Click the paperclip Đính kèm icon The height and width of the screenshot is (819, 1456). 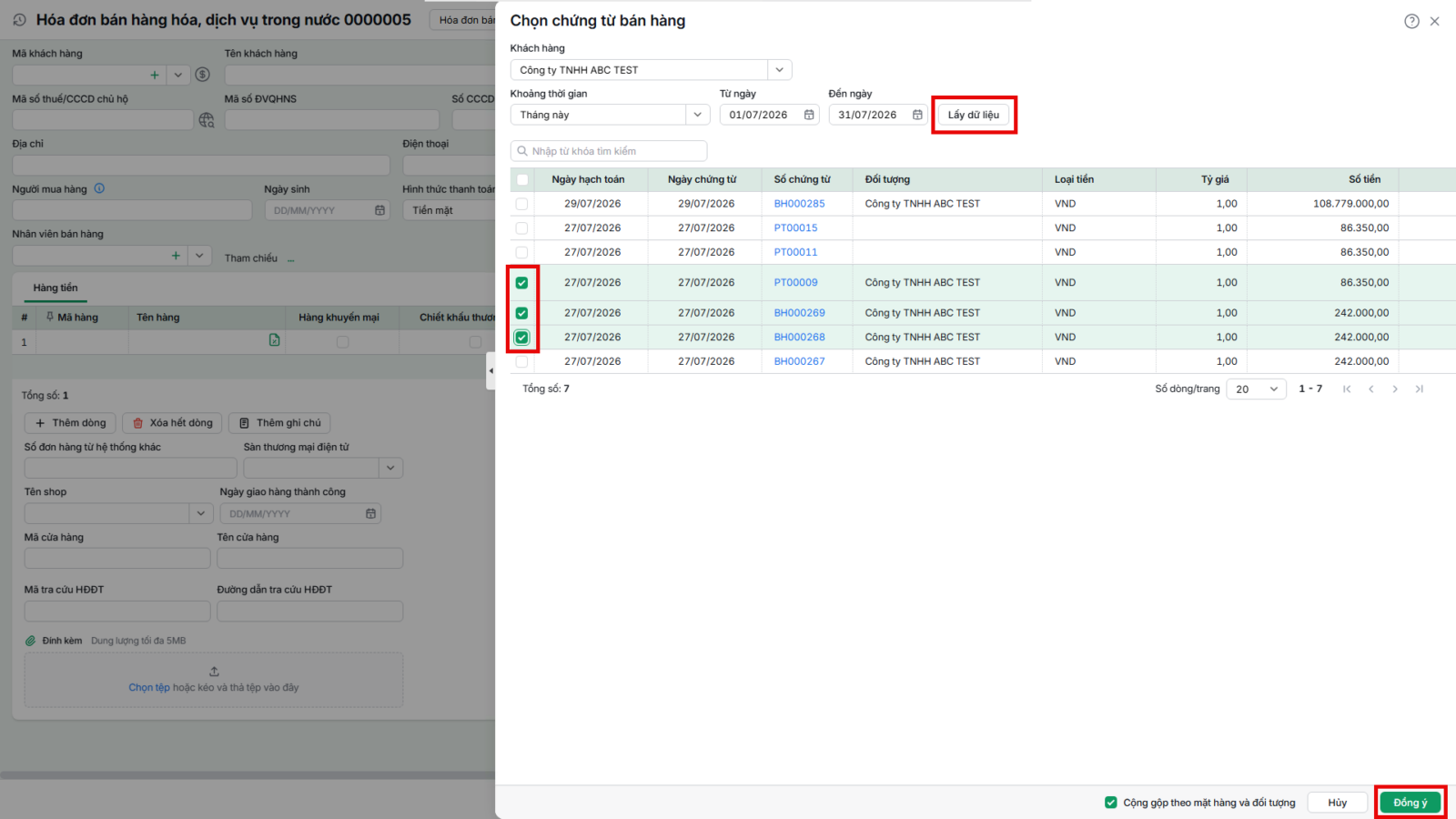30,641
